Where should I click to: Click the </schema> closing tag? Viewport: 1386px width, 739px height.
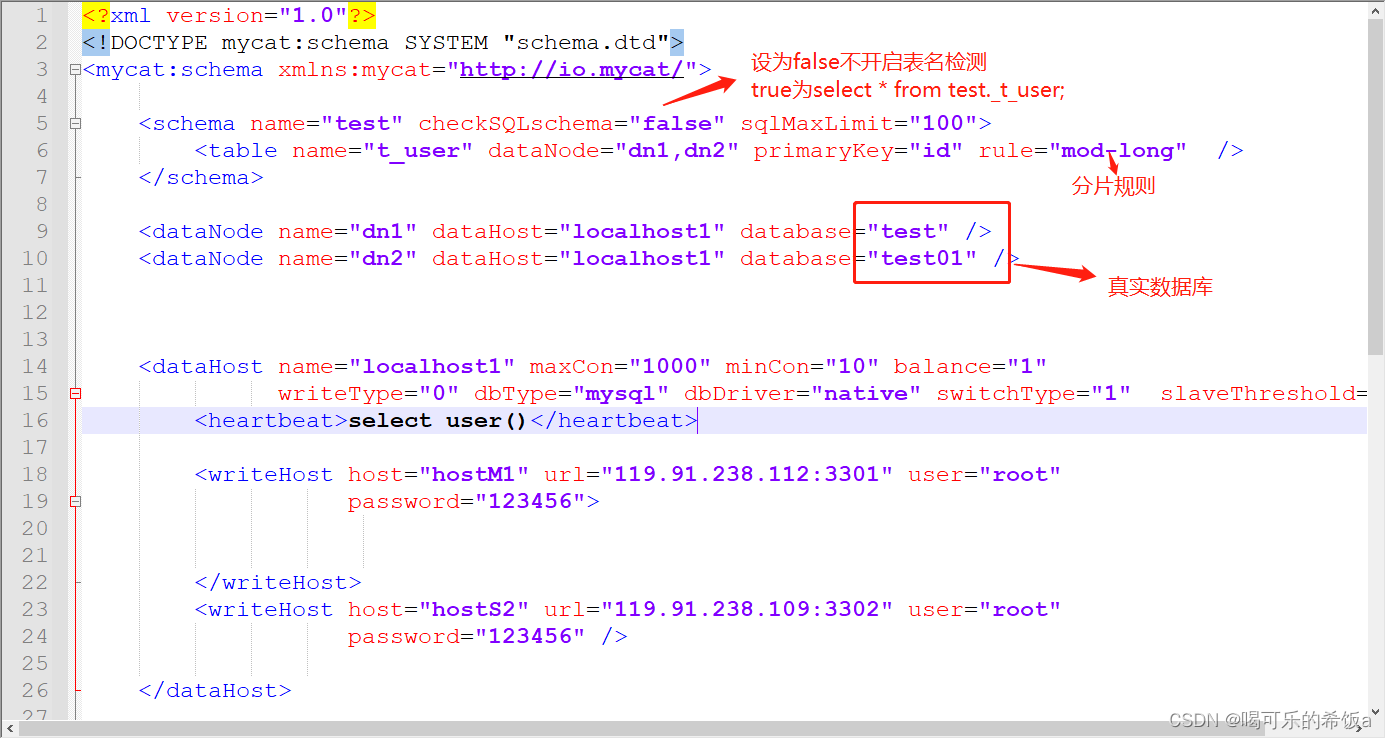[201, 178]
